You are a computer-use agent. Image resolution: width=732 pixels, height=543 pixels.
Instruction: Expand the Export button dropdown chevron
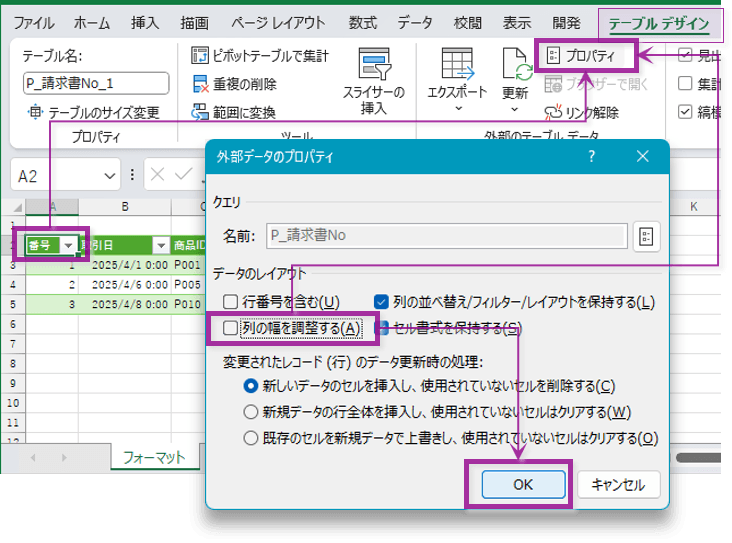coord(458,109)
